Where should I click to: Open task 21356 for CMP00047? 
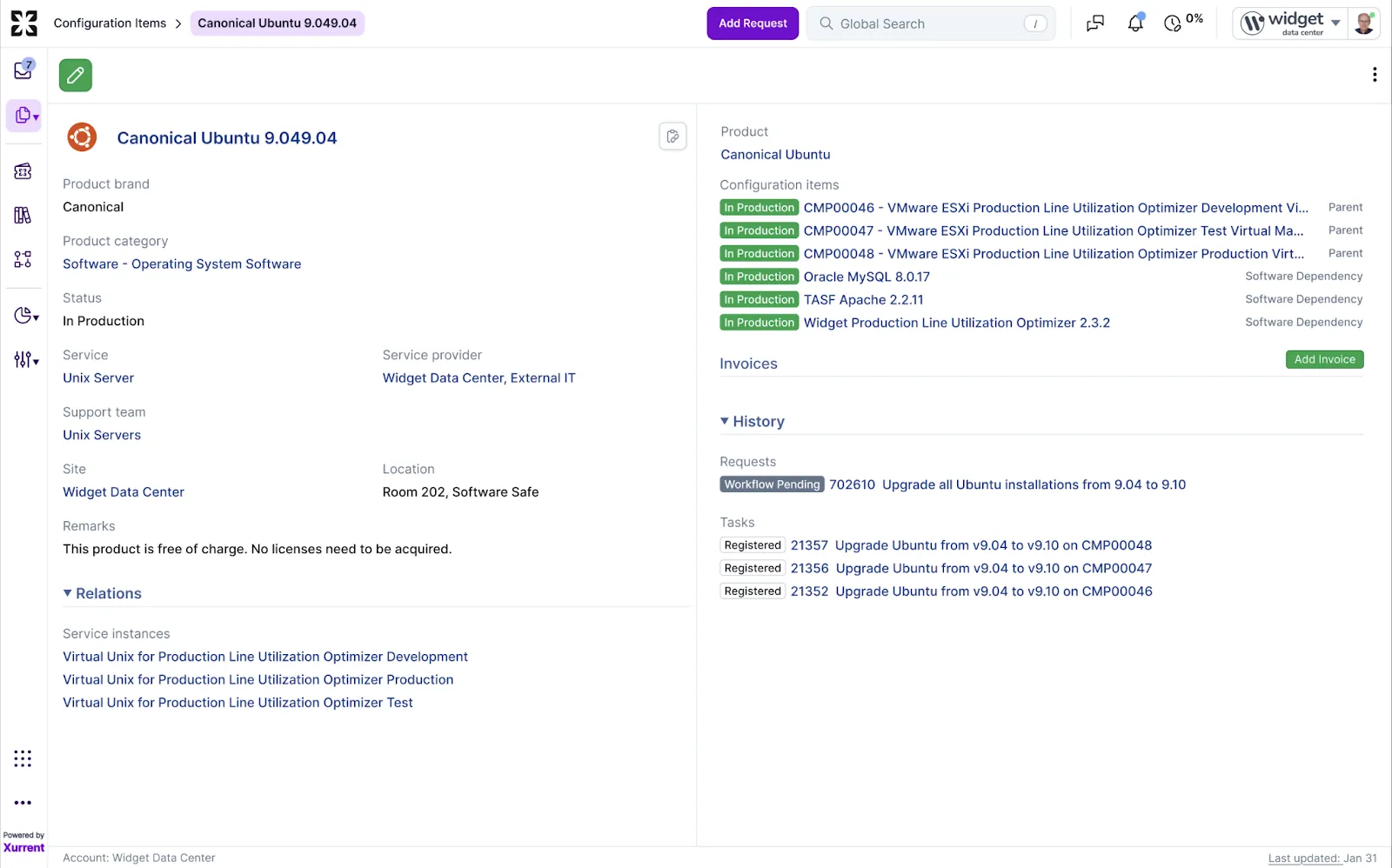click(971, 568)
